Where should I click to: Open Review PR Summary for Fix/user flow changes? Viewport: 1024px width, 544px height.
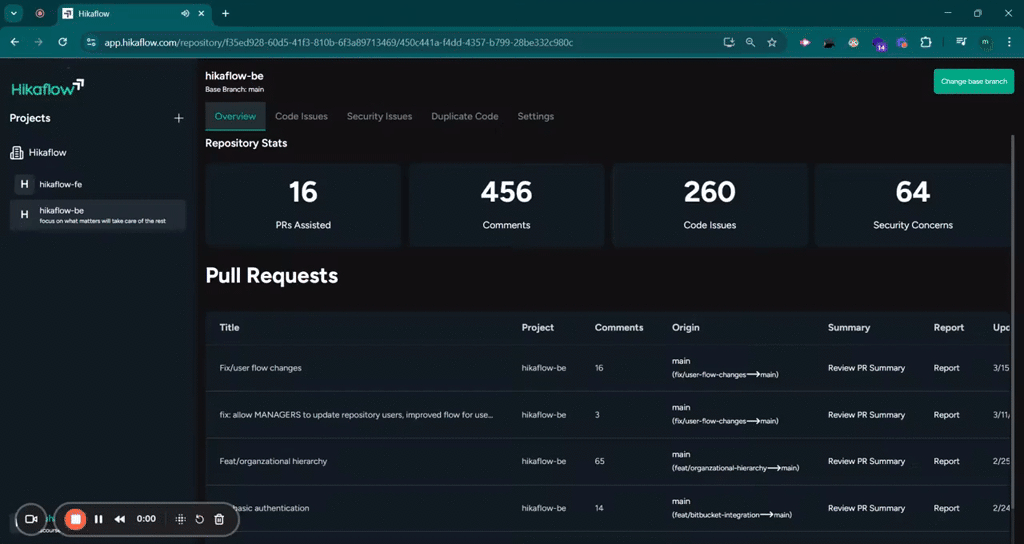point(866,368)
